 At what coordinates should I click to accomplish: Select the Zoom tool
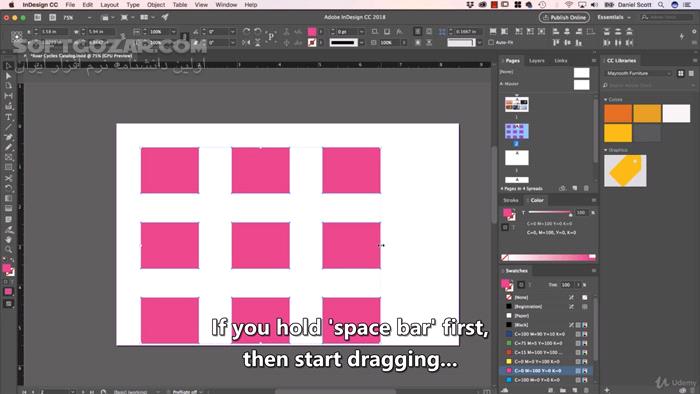click(8, 249)
